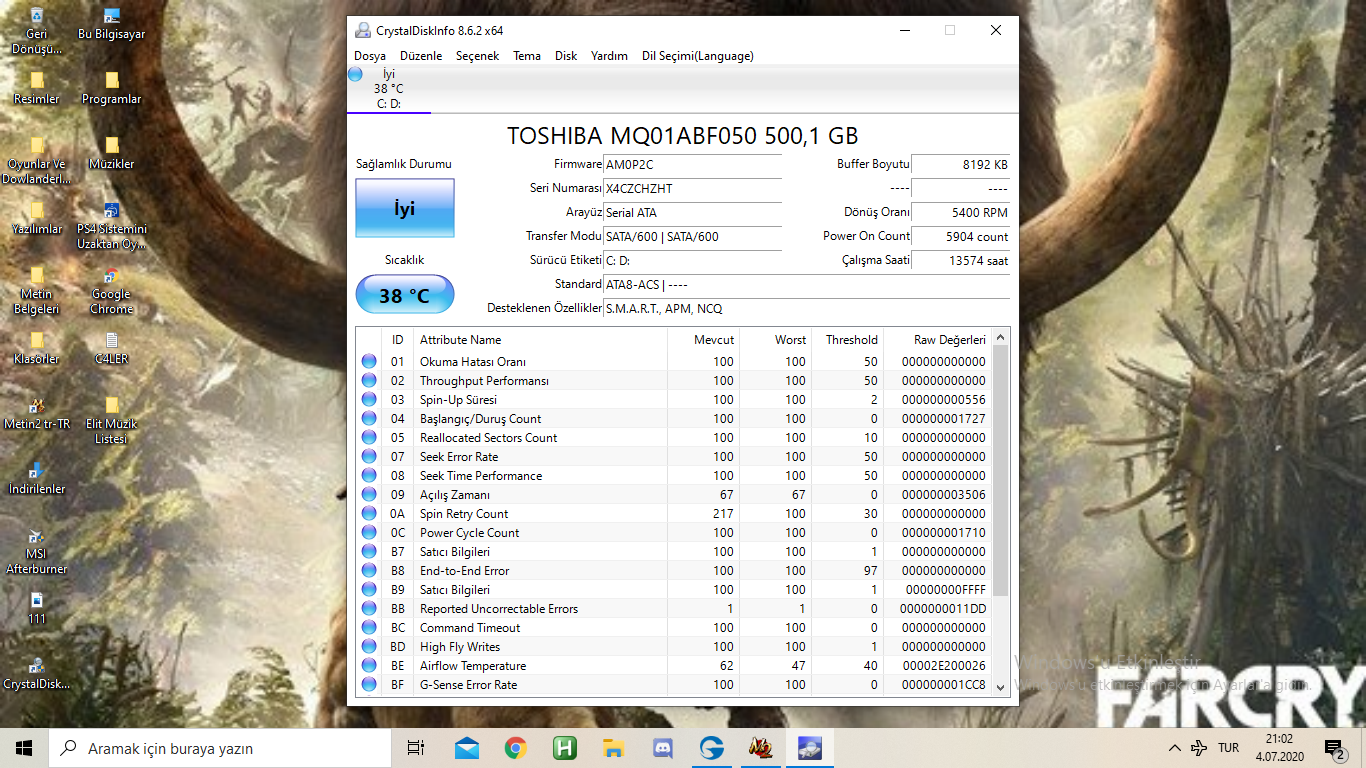Click the Attribute Name column header
Image resolution: width=1366 pixels, height=768 pixels.
[540, 339]
